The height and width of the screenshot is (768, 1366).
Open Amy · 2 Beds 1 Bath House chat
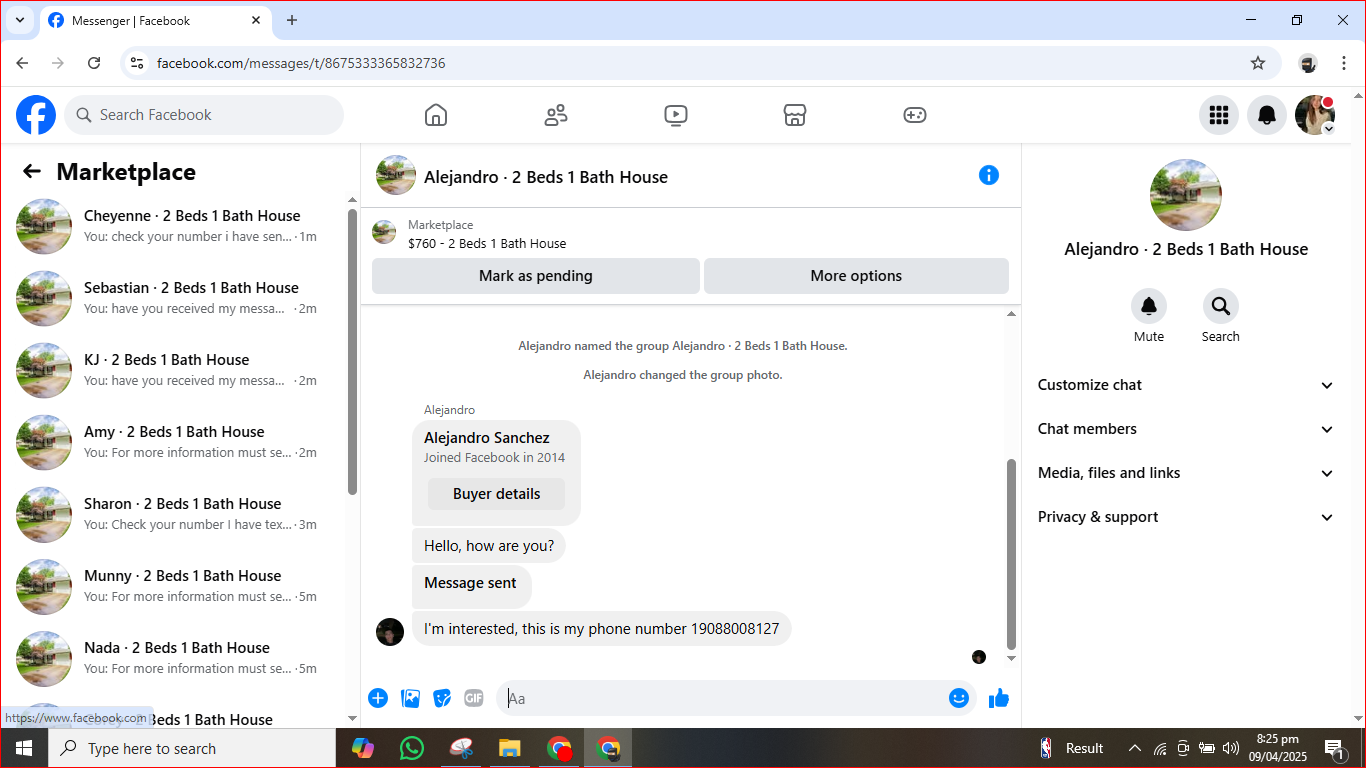pos(178,442)
